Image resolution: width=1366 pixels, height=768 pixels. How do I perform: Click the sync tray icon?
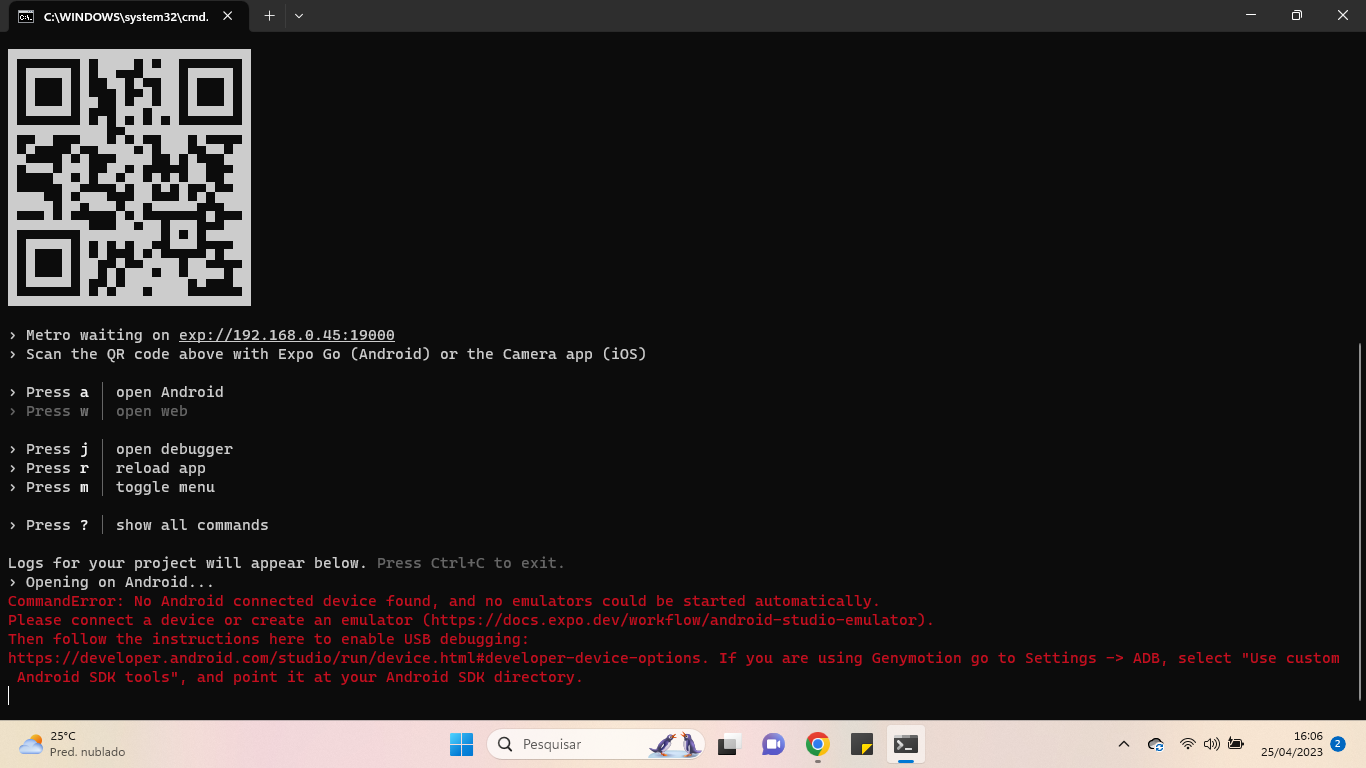tap(1156, 744)
